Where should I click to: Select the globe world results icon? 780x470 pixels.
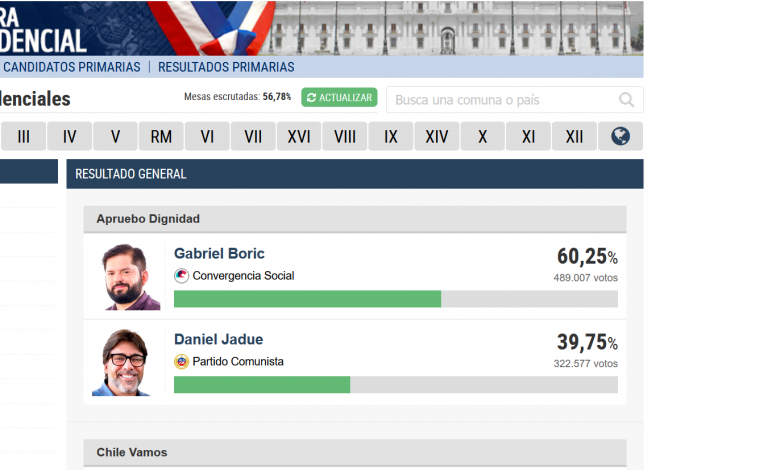[620, 136]
